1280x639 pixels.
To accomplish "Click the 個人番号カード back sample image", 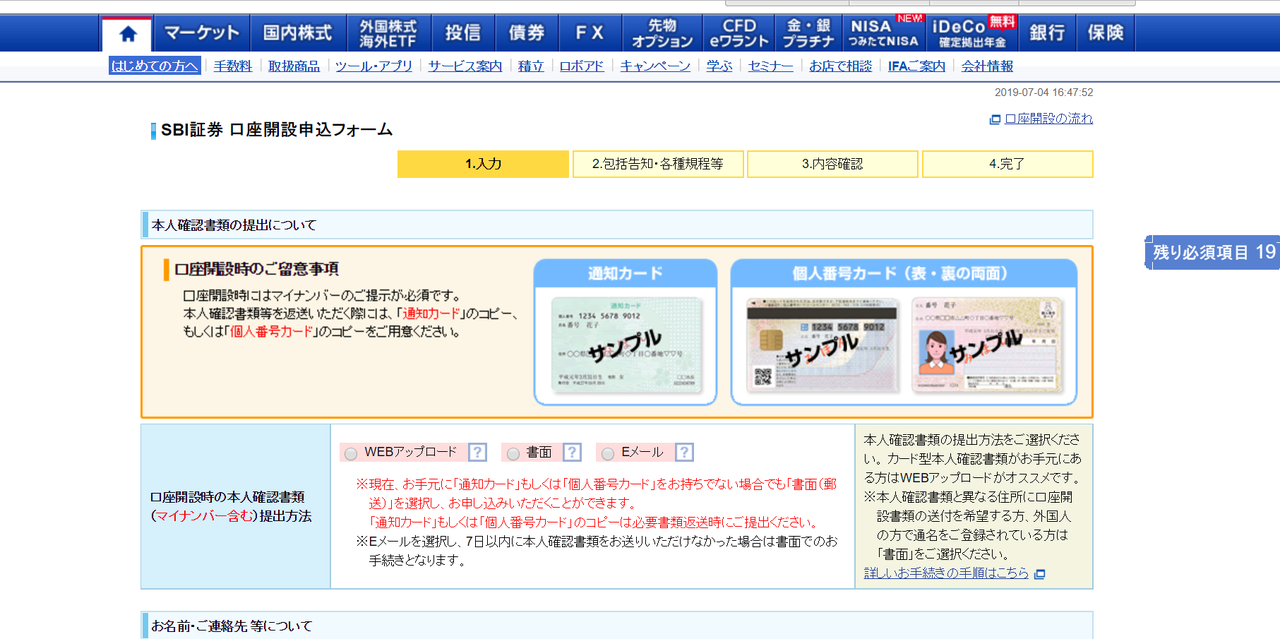I will click(824, 345).
